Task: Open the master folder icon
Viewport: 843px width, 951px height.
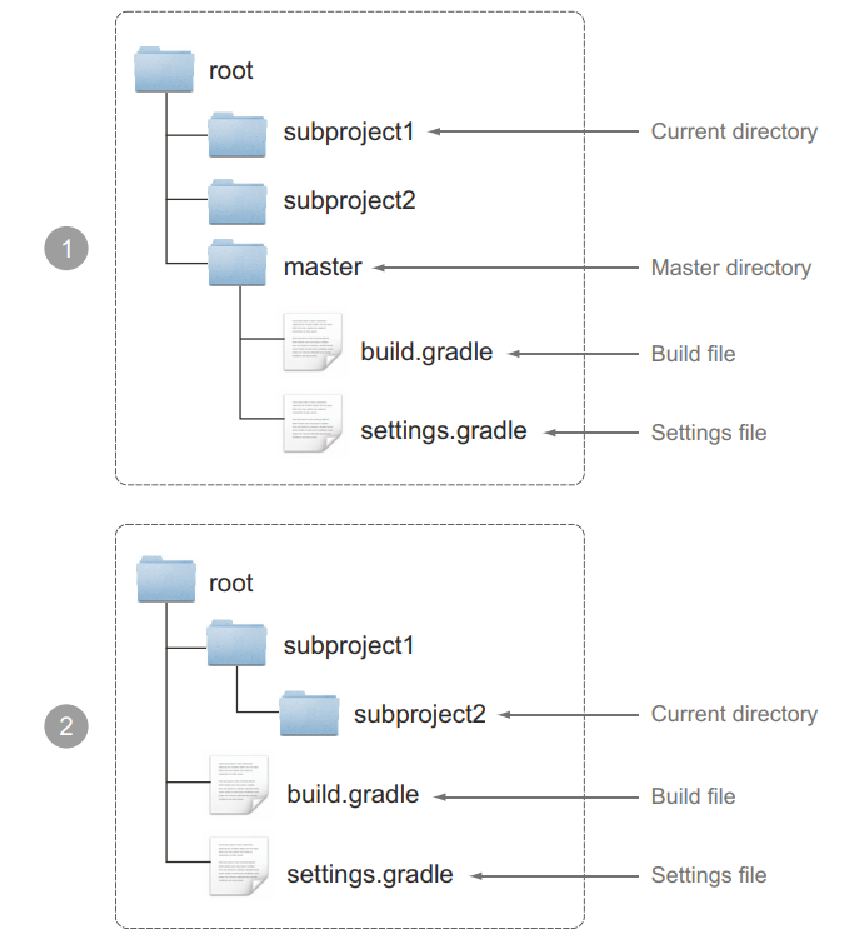Action: pyautogui.click(x=237, y=263)
